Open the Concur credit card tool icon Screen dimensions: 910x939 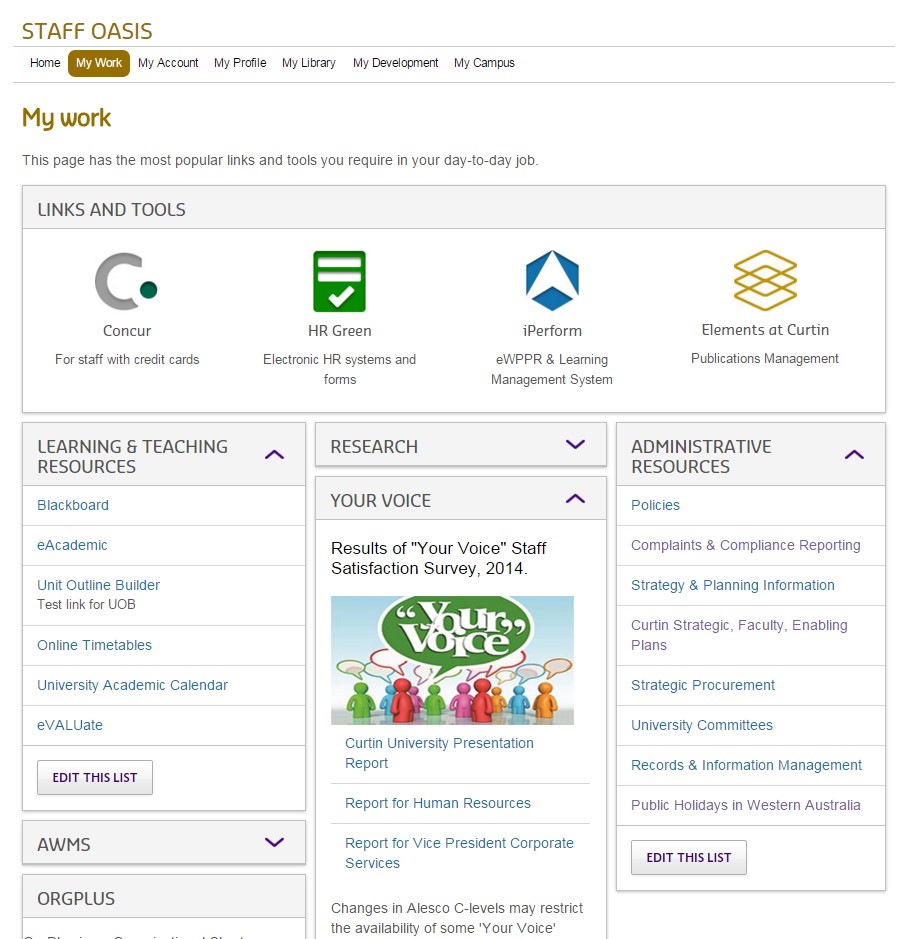click(x=127, y=281)
